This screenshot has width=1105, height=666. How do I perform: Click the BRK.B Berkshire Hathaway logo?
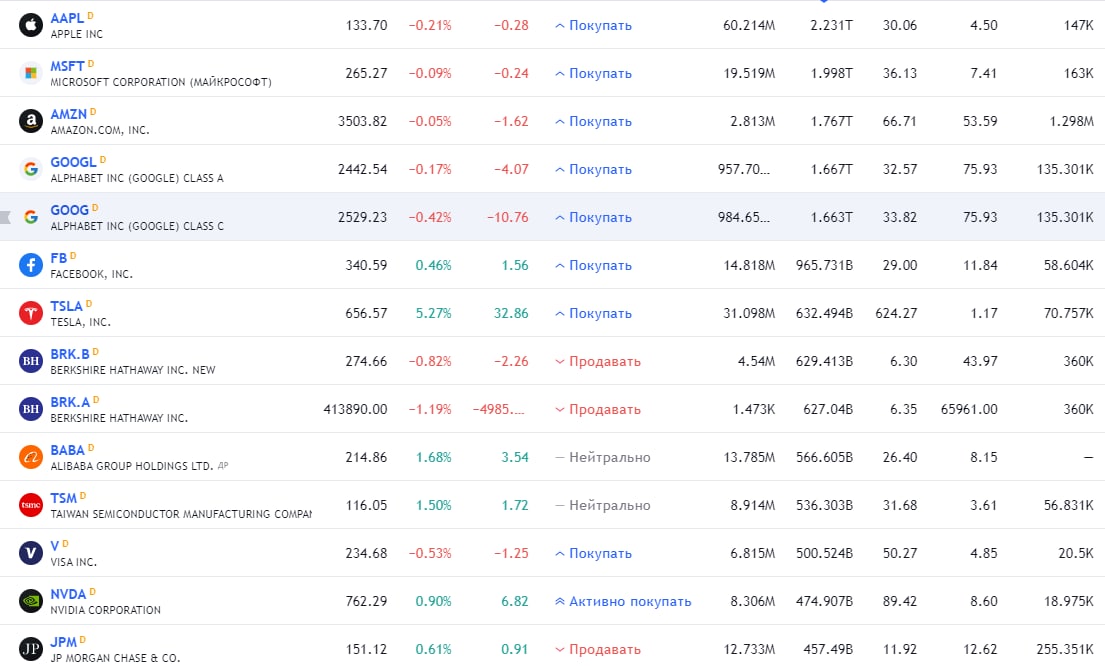[x=30, y=361]
